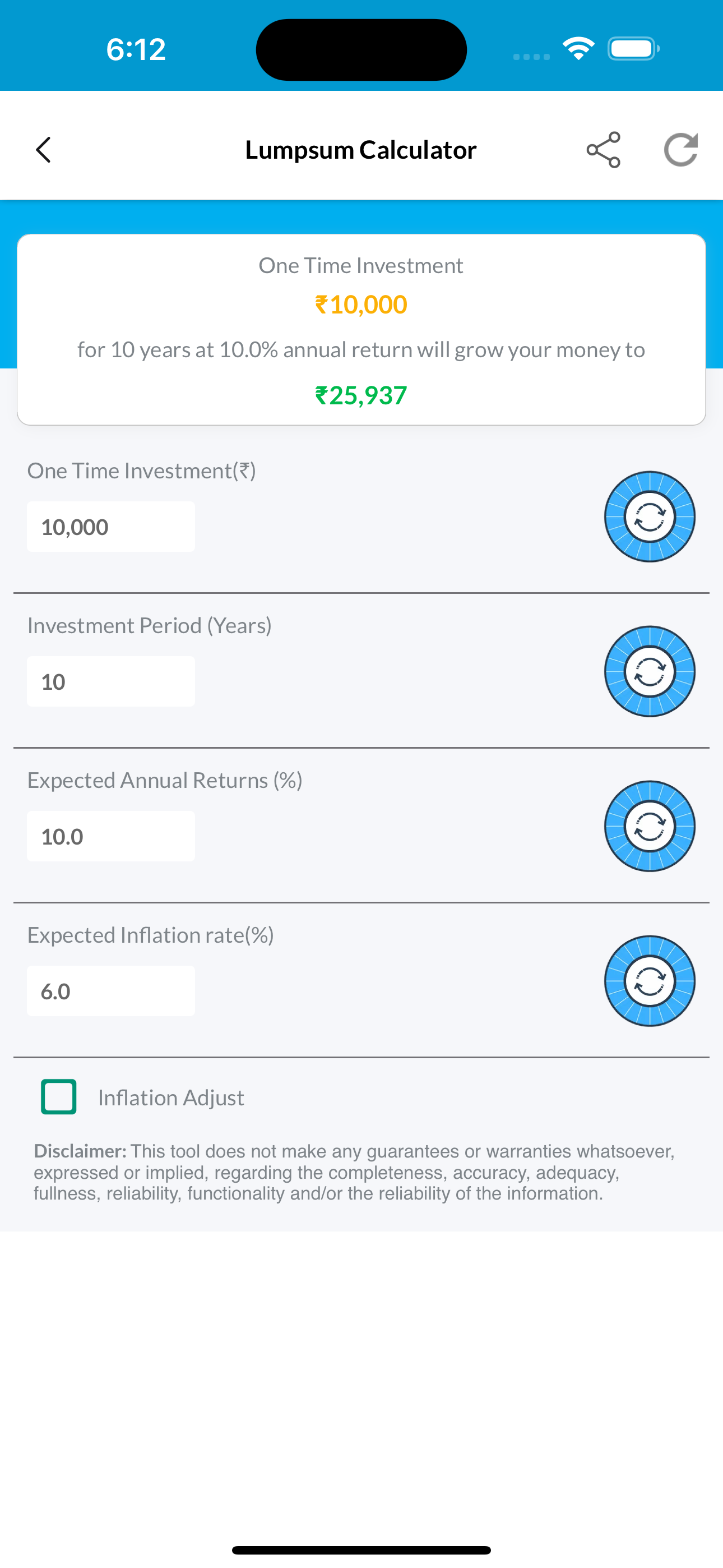Tap the Expected Inflation rate dial knob
The height and width of the screenshot is (1568, 723).
(650, 981)
